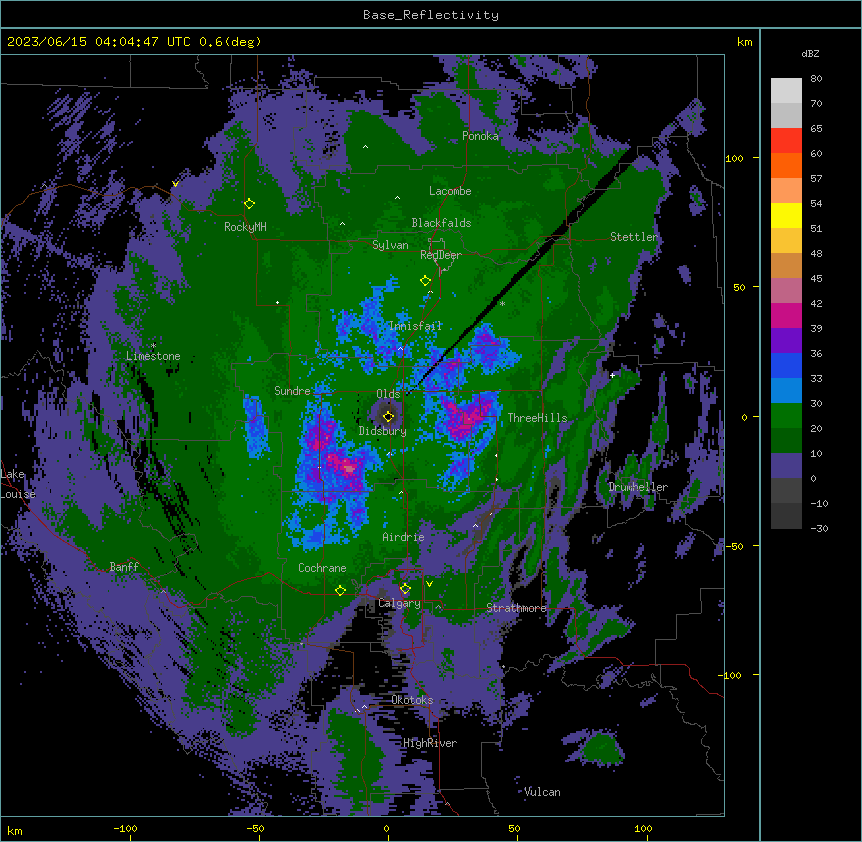Select the yellow diamond marker below Cochrane
Image resolution: width=862 pixels, height=842 pixels.
point(340,590)
